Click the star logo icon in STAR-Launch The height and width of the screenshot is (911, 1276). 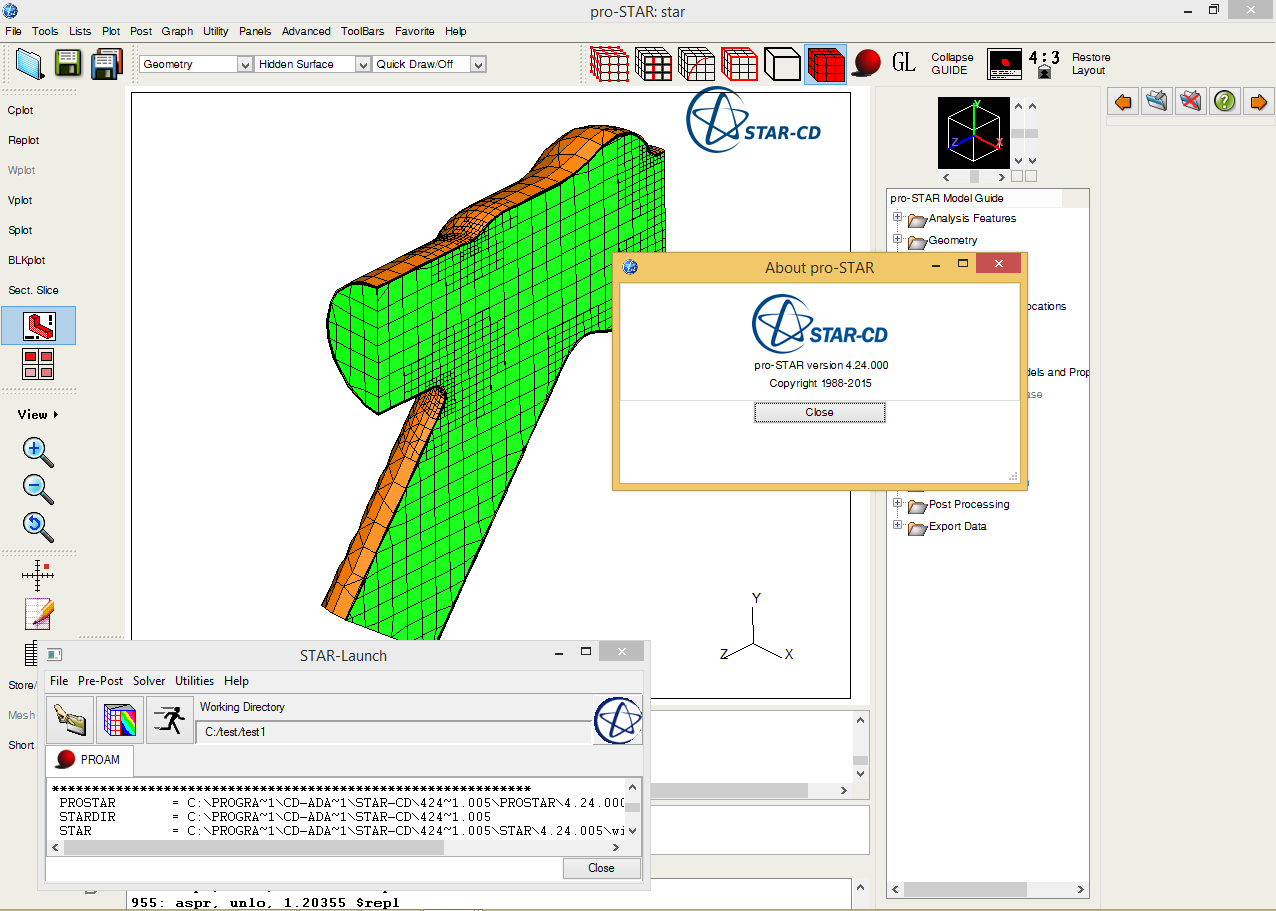(x=618, y=720)
